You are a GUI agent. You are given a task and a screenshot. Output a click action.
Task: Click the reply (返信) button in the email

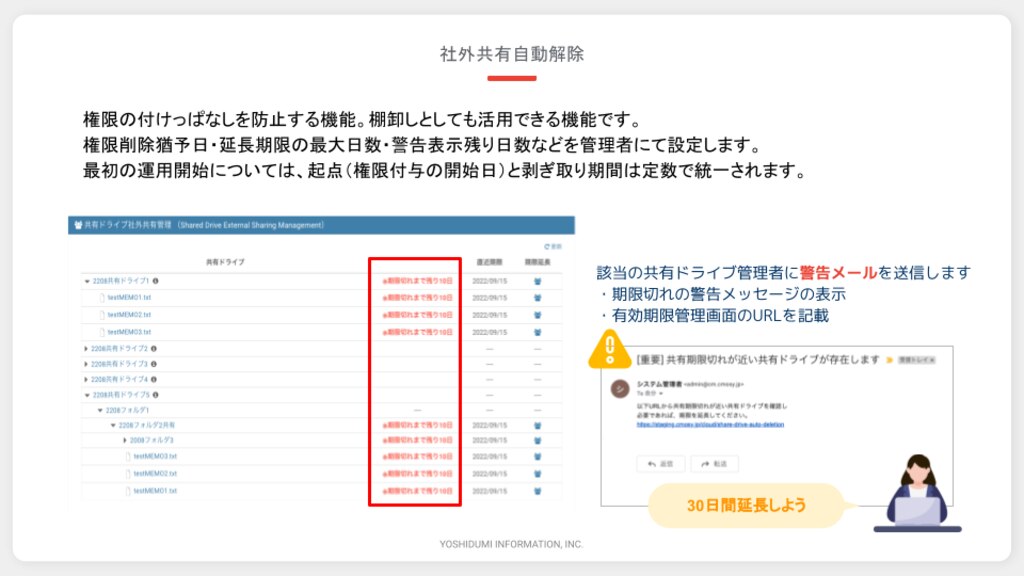click(x=661, y=464)
